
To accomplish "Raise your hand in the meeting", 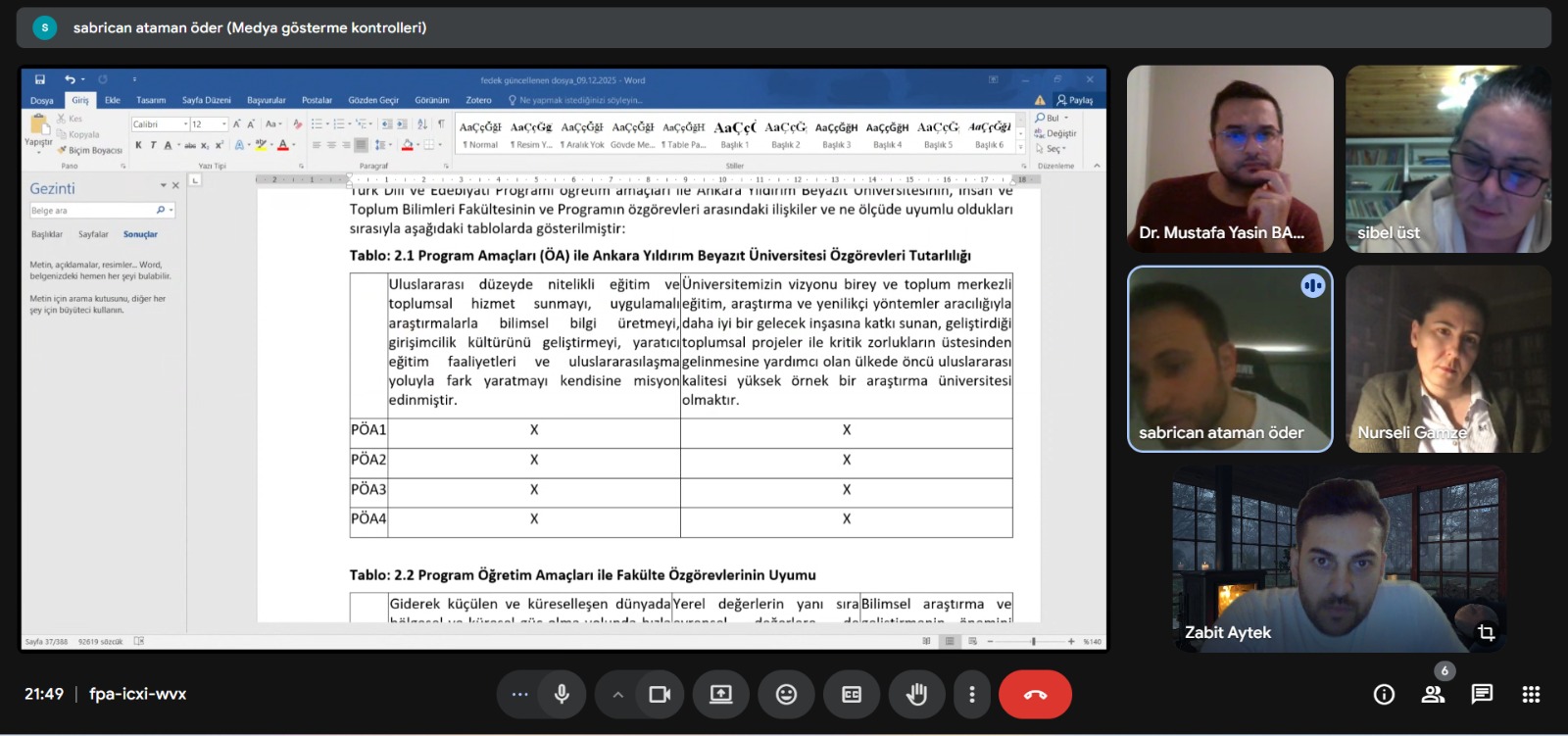I will [916, 694].
